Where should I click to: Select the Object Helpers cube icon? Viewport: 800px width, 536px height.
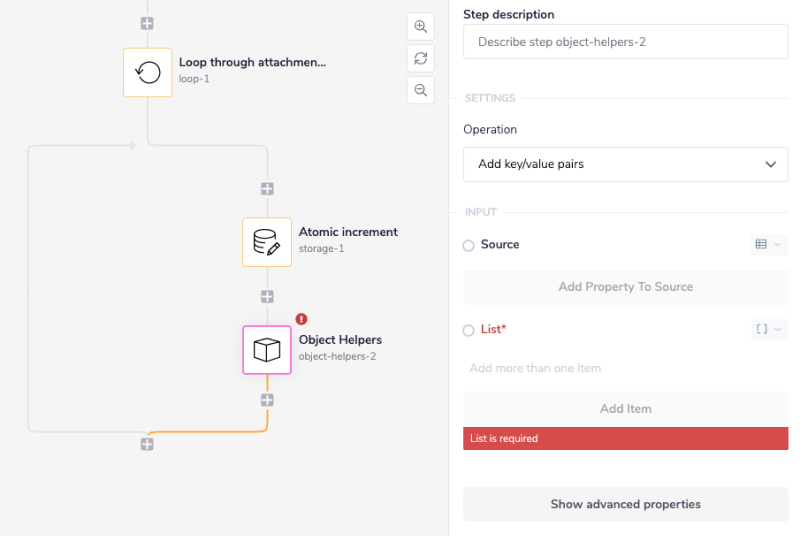(267, 350)
